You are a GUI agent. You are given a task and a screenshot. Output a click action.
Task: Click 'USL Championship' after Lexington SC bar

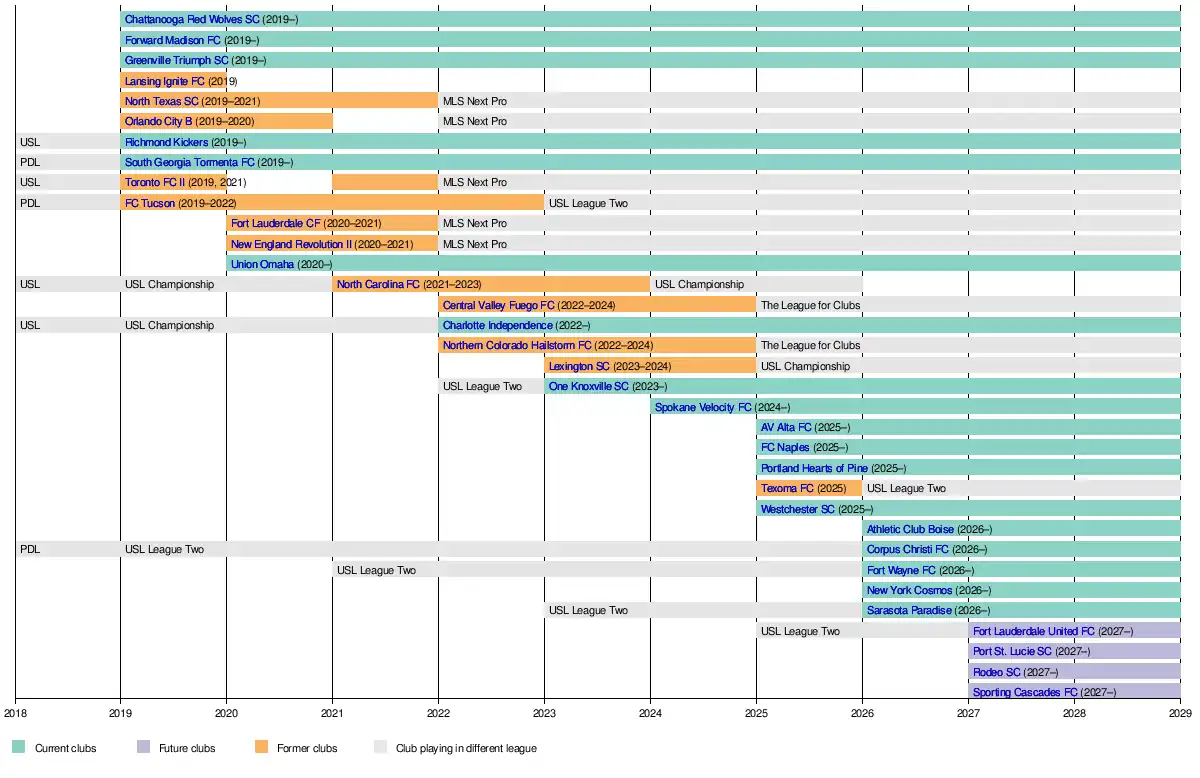[806, 366]
